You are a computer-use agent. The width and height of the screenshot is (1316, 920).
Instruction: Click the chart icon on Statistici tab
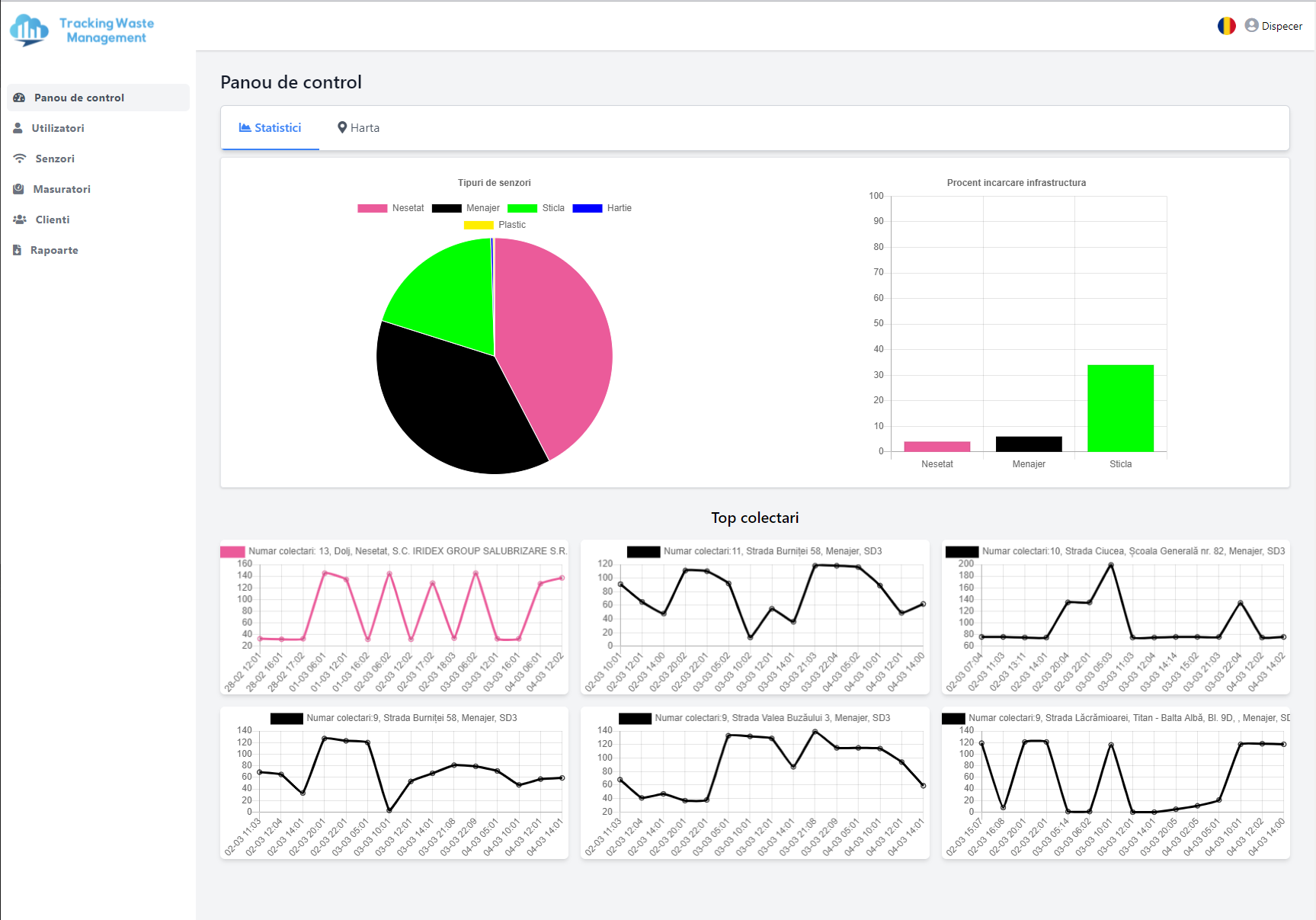[245, 127]
